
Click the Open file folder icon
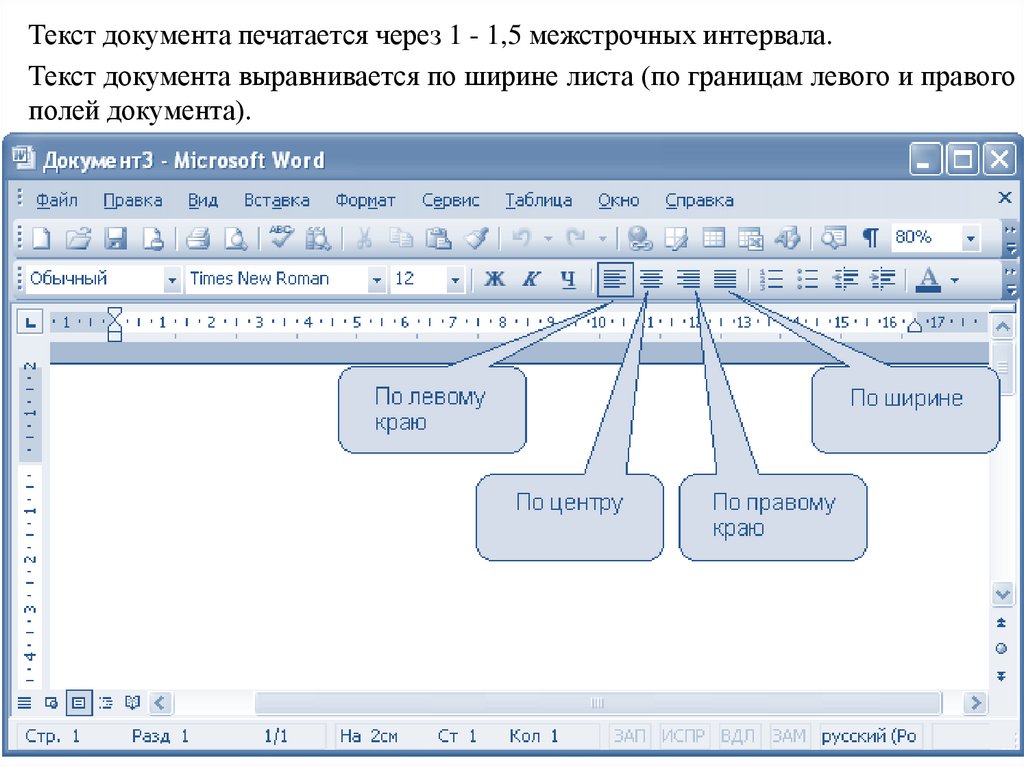78,238
